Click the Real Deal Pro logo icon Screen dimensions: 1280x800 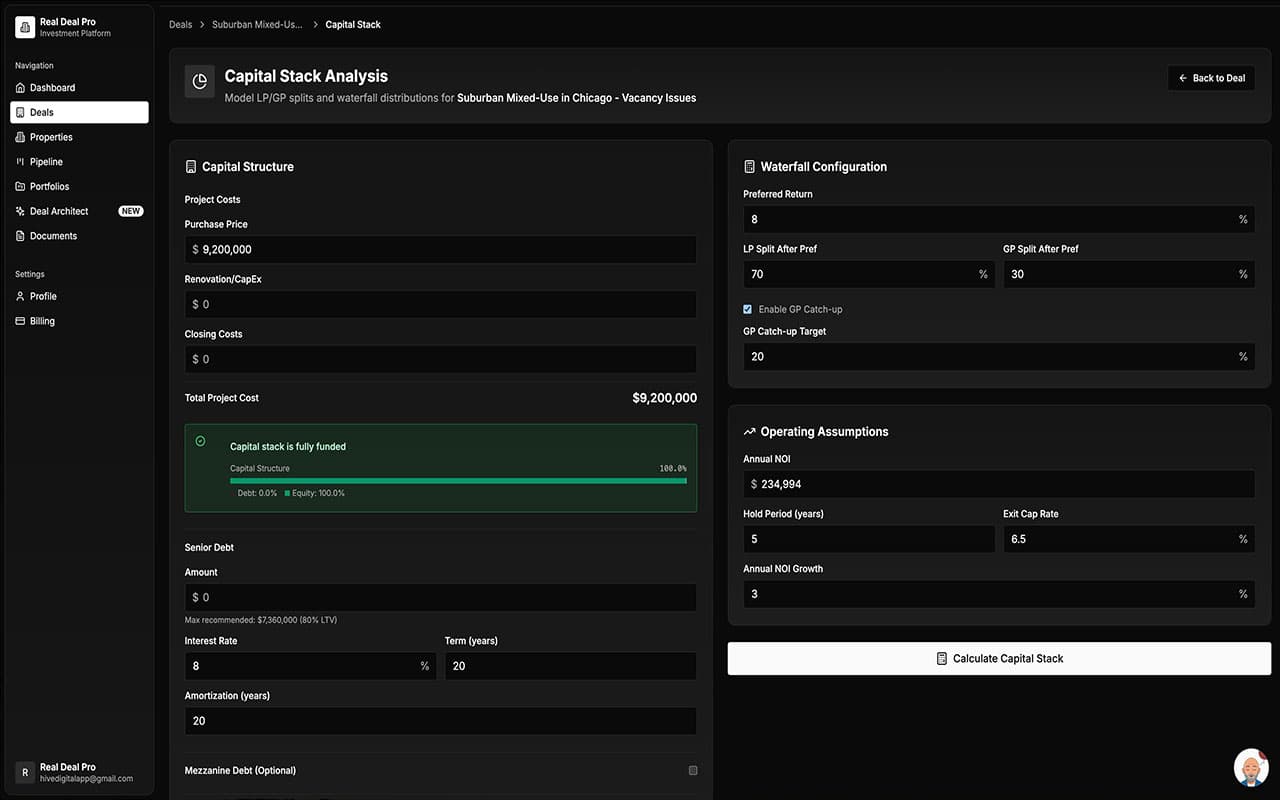coord(25,27)
